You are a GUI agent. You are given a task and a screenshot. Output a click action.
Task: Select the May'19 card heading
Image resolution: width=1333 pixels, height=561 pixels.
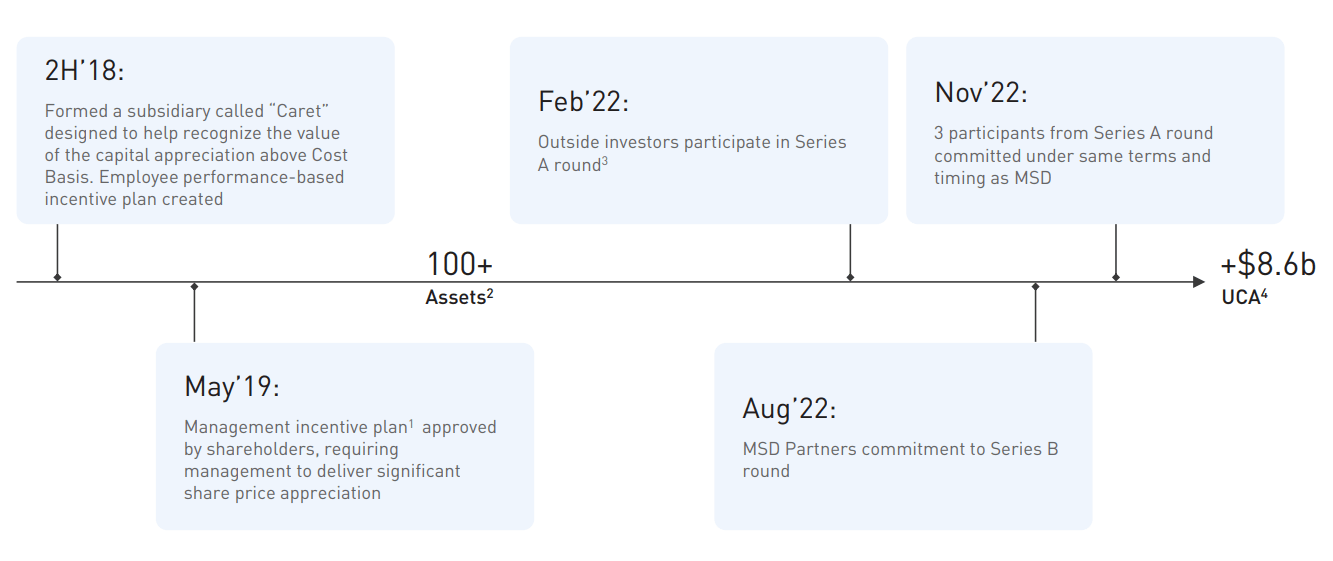pos(231,386)
